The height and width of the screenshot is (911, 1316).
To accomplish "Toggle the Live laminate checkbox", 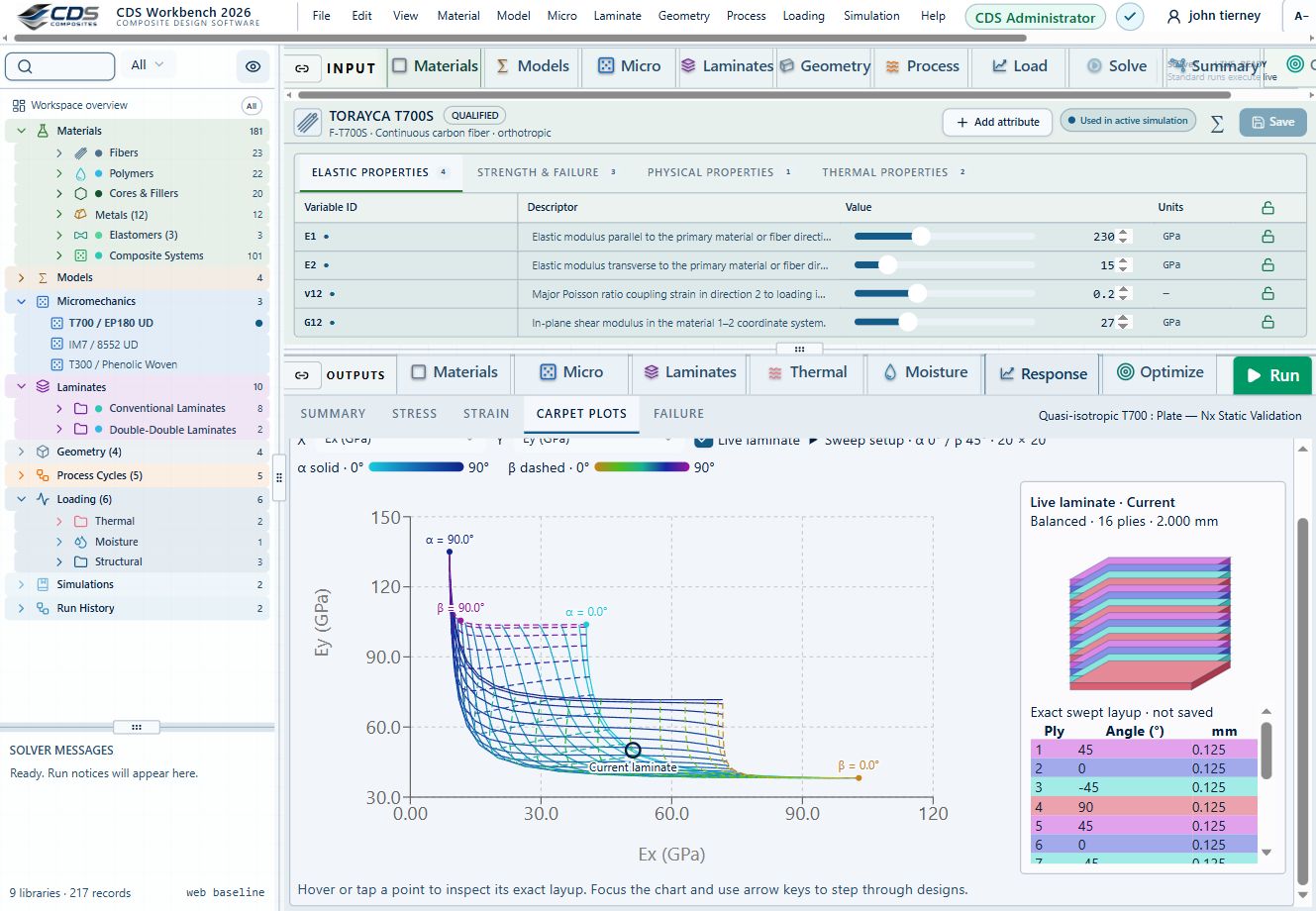I will pos(702,440).
